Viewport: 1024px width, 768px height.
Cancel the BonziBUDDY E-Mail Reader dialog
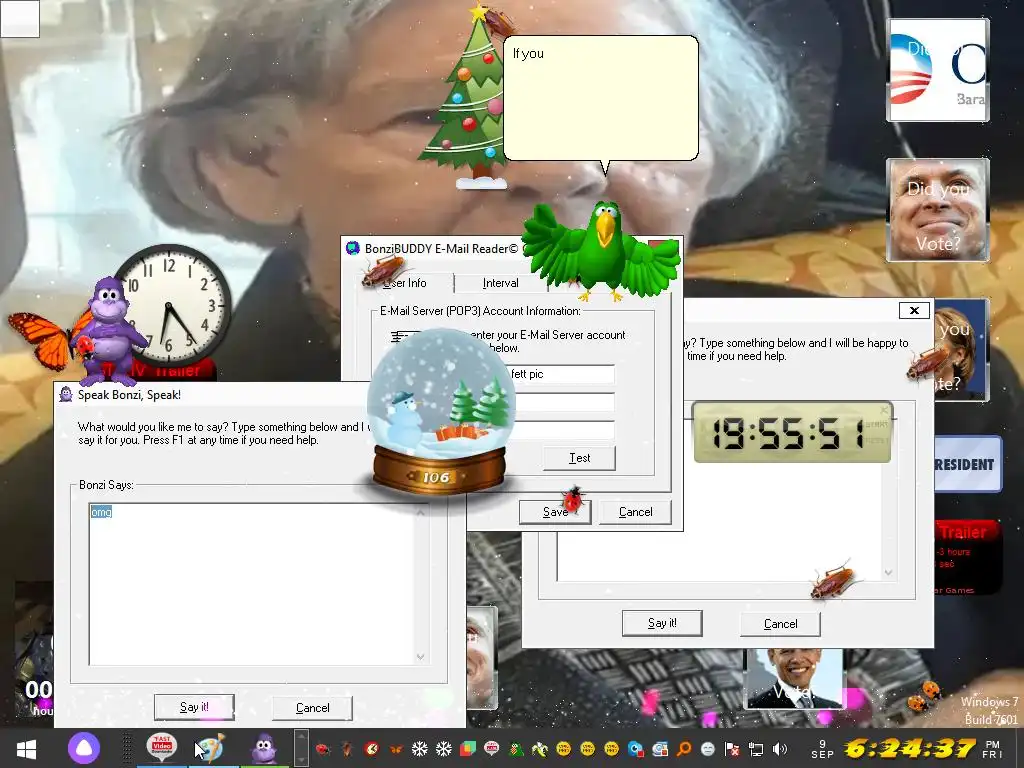click(x=635, y=512)
